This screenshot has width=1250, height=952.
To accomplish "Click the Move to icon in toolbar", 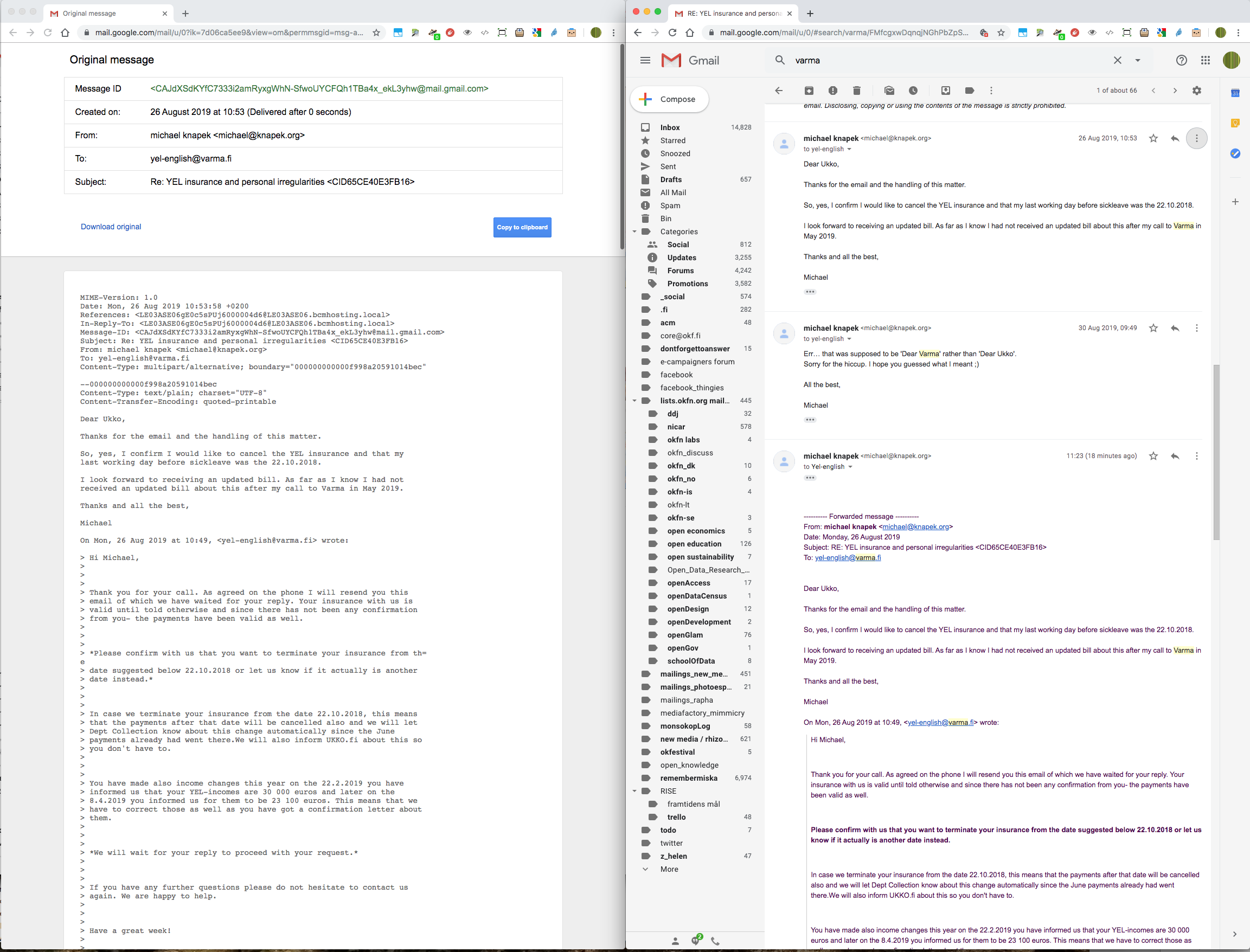I will click(x=945, y=91).
